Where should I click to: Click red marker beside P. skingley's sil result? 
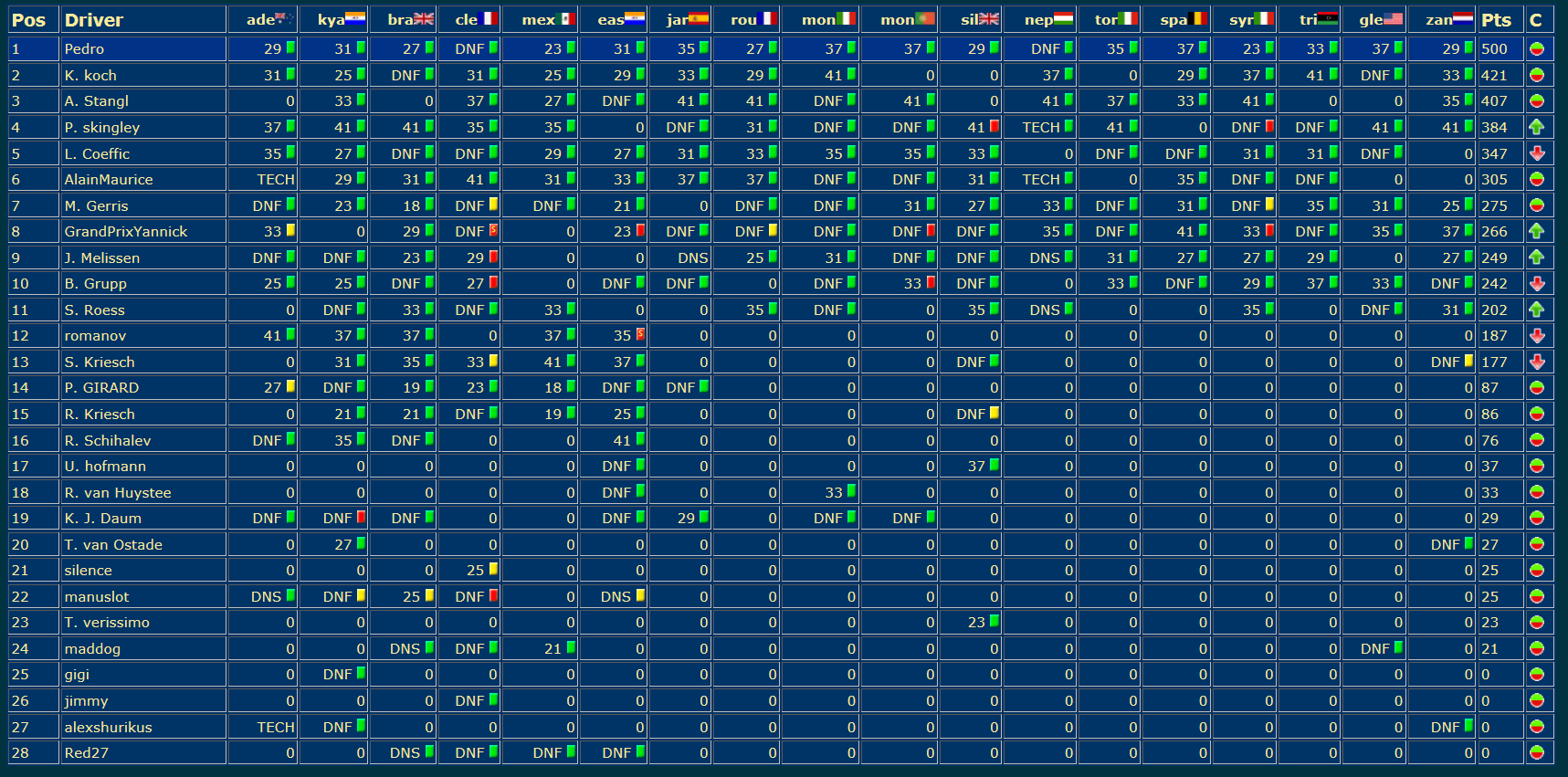994,127
